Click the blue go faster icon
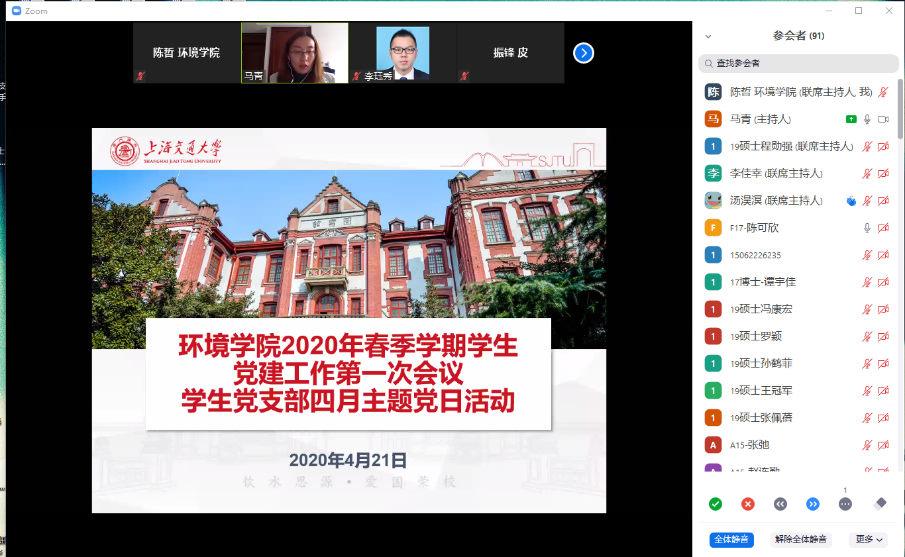 [x=813, y=504]
